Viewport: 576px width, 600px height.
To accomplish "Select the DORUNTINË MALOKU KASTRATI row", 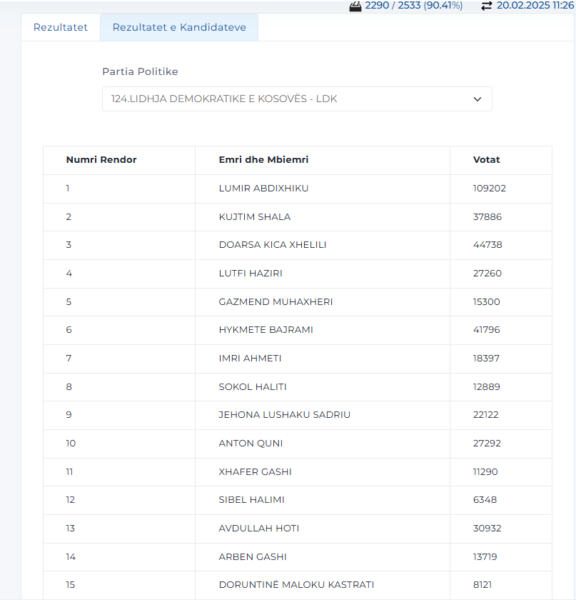I will click(297, 585).
